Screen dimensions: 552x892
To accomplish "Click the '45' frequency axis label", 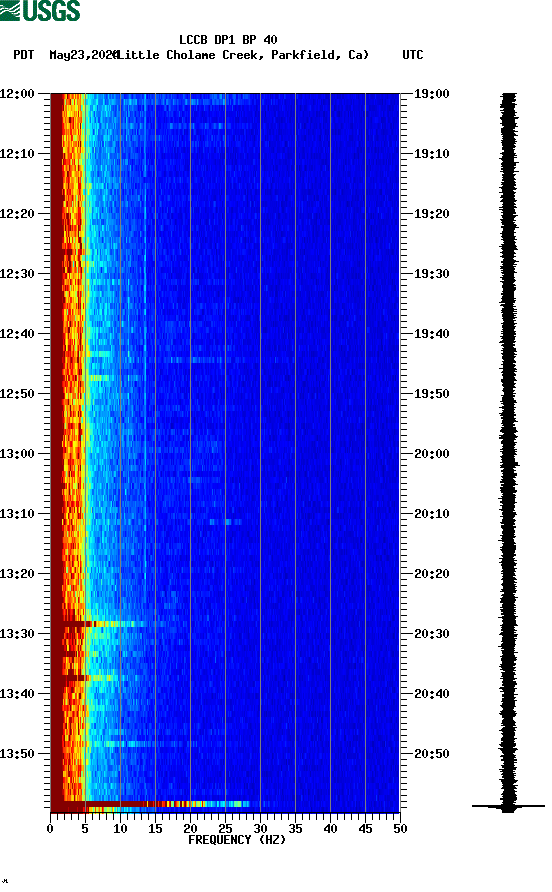I will (x=365, y=829).
